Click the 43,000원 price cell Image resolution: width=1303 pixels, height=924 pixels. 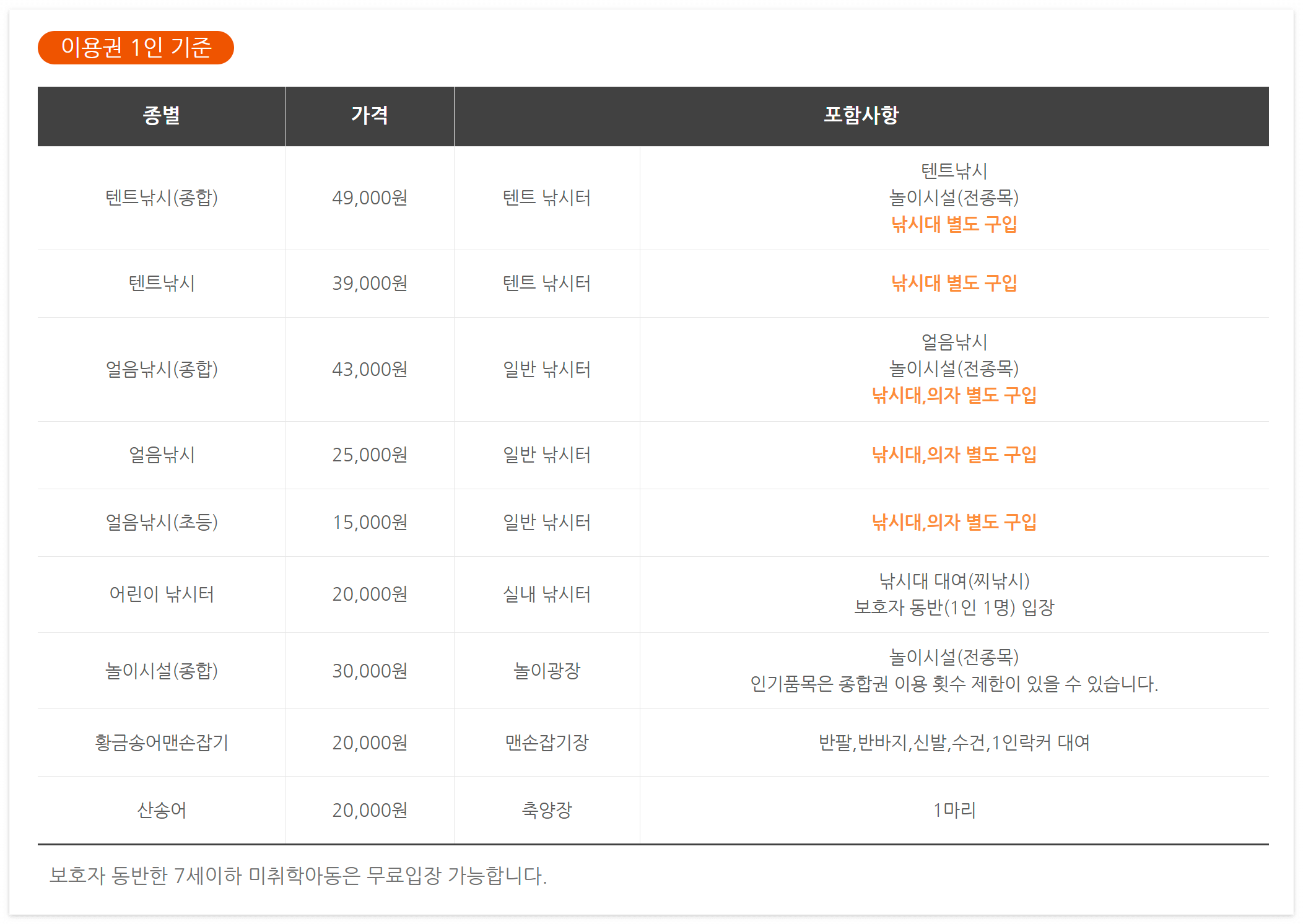(x=370, y=369)
